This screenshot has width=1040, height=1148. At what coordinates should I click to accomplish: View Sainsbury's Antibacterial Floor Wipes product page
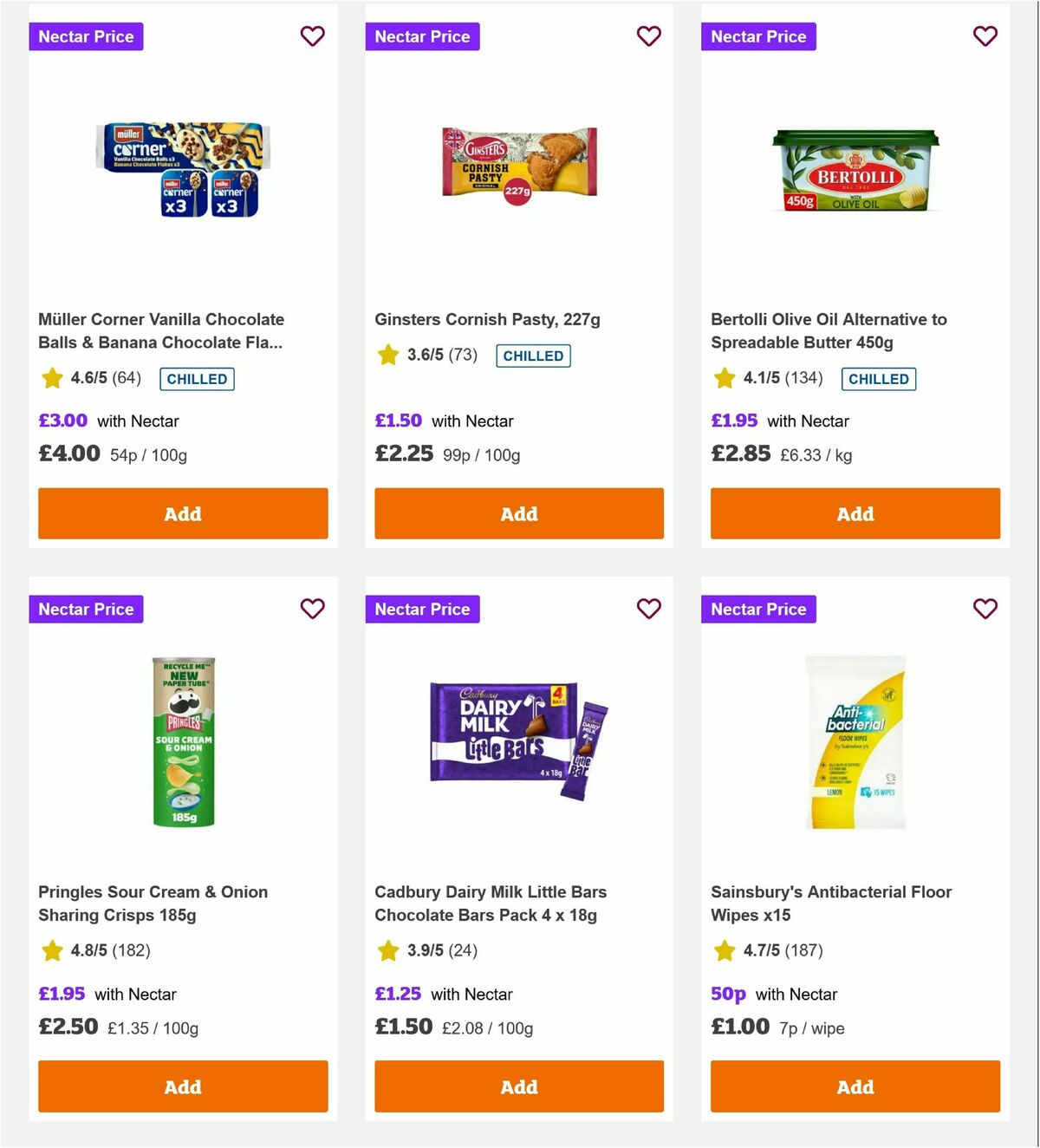tap(831, 903)
